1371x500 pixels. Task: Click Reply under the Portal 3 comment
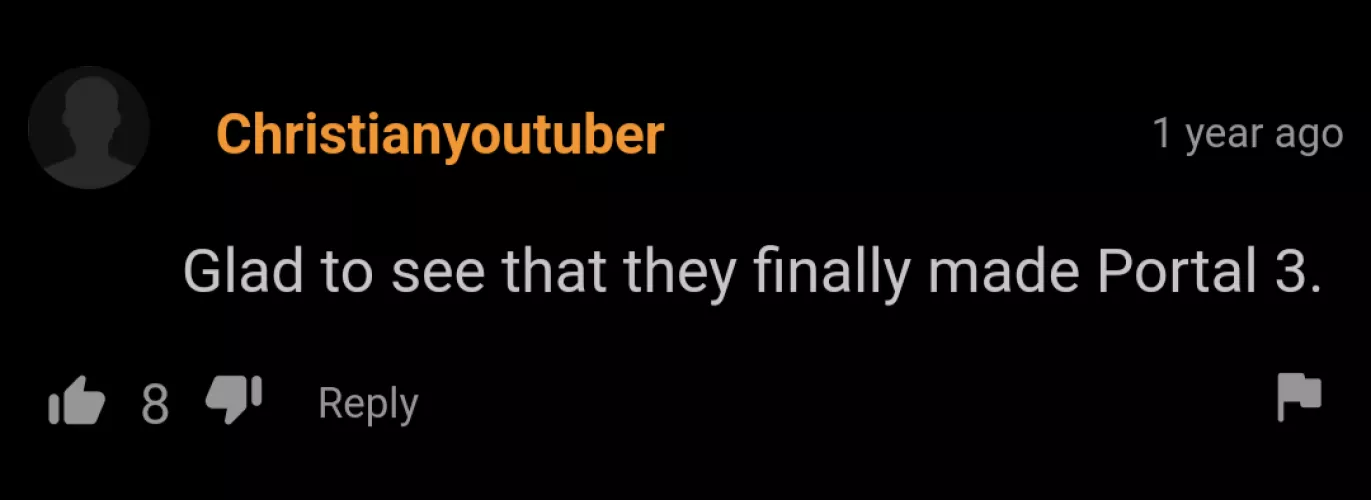368,405
